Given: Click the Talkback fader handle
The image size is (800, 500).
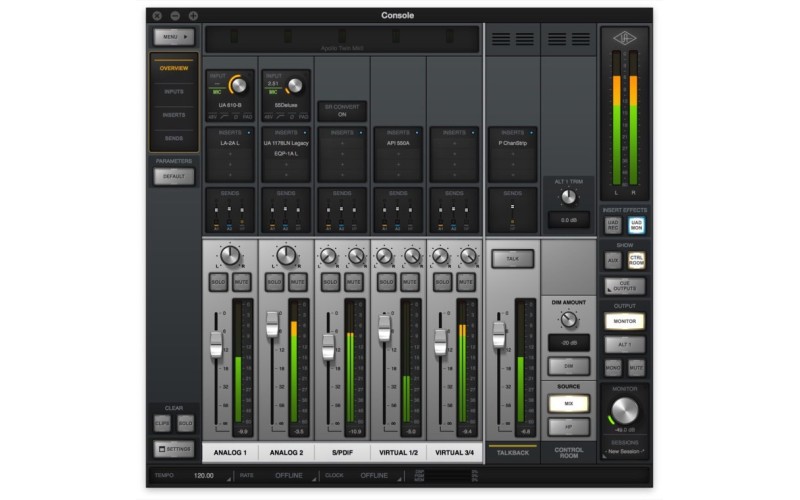Looking at the screenshot, I should tap(499, 335).
